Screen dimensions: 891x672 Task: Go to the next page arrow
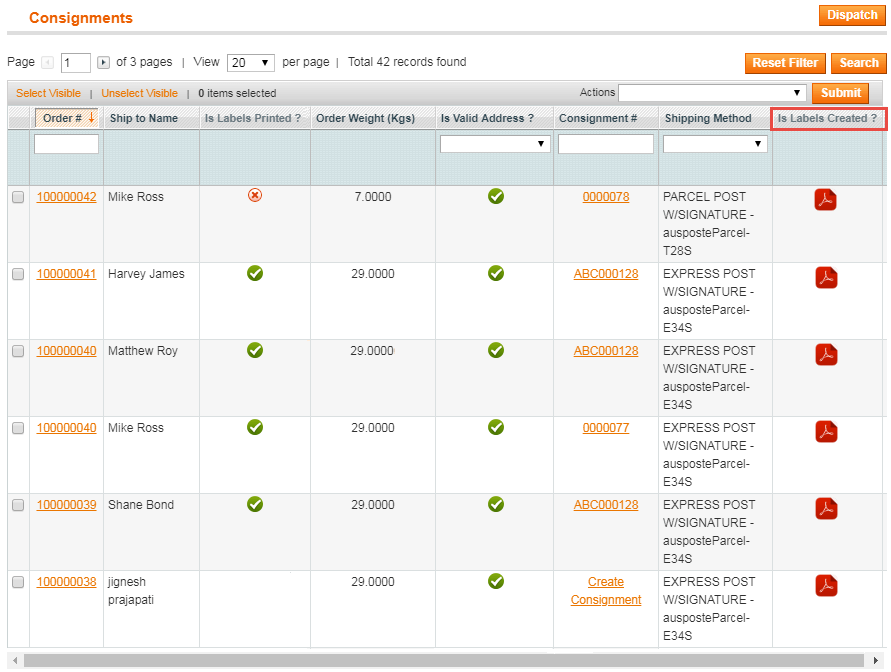tap(103, 62)
